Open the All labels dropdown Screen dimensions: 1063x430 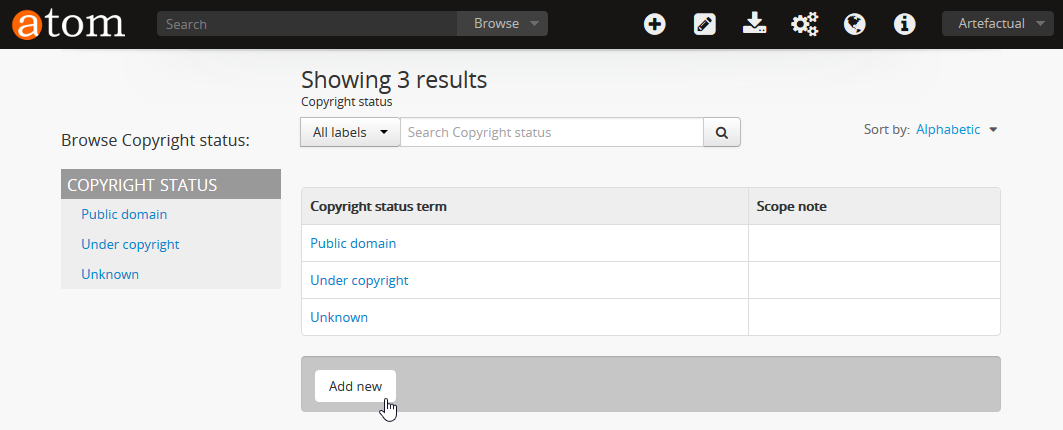(x=350, y=132)
